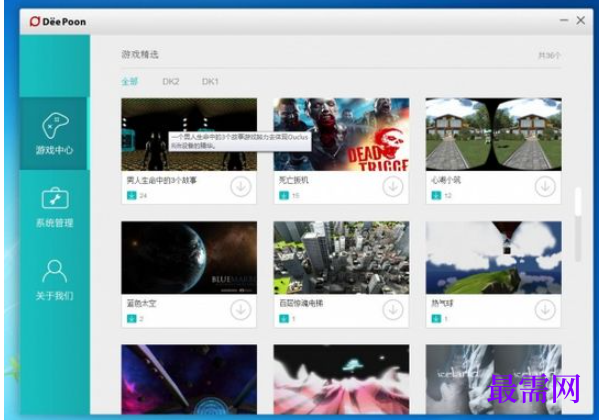This screenshot has width=599, height=420.
Task: Open the 系统管理 toolbox section
Action: 55,207
